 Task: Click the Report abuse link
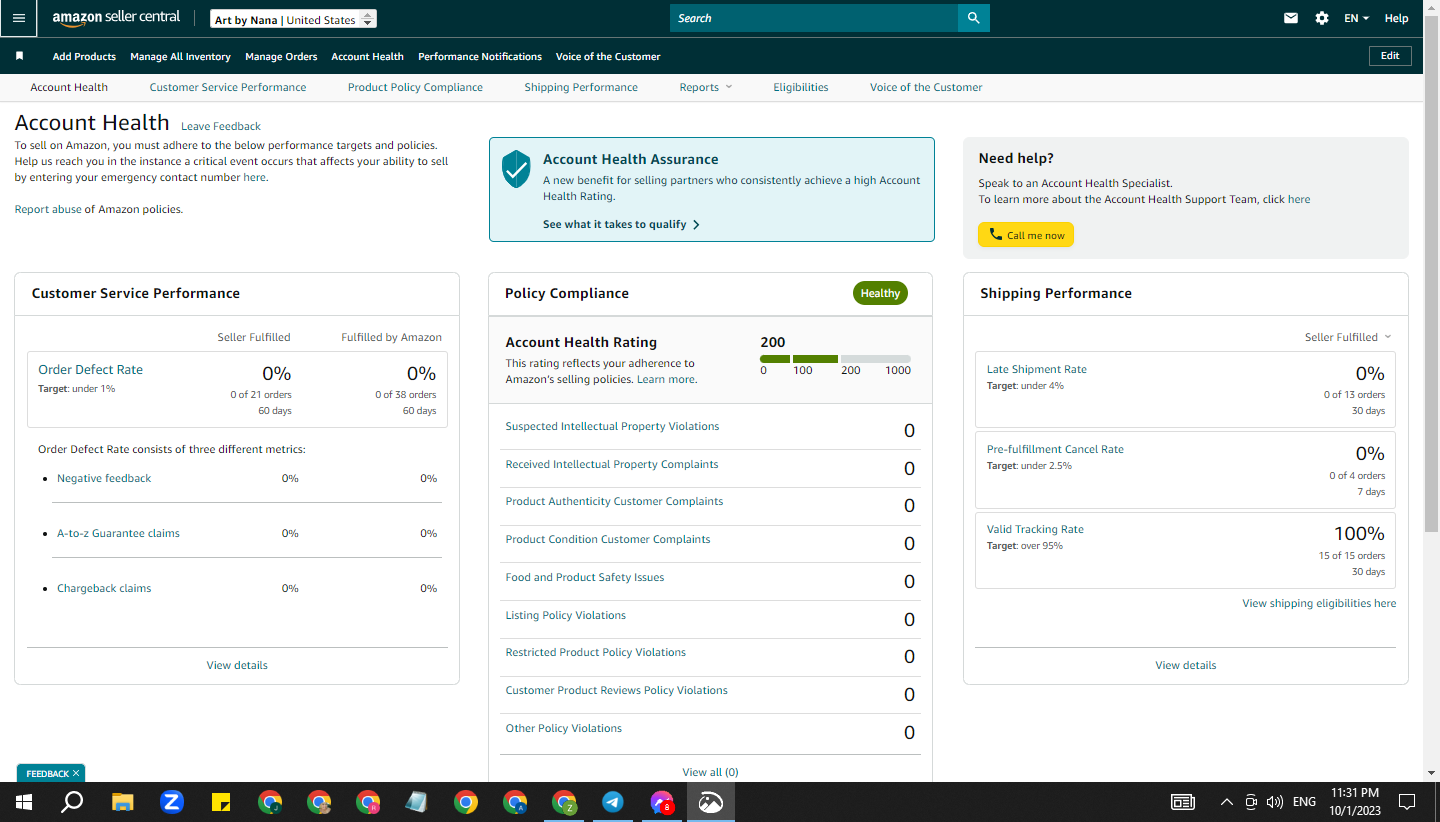pyautogui.click(x=48, y=209)
